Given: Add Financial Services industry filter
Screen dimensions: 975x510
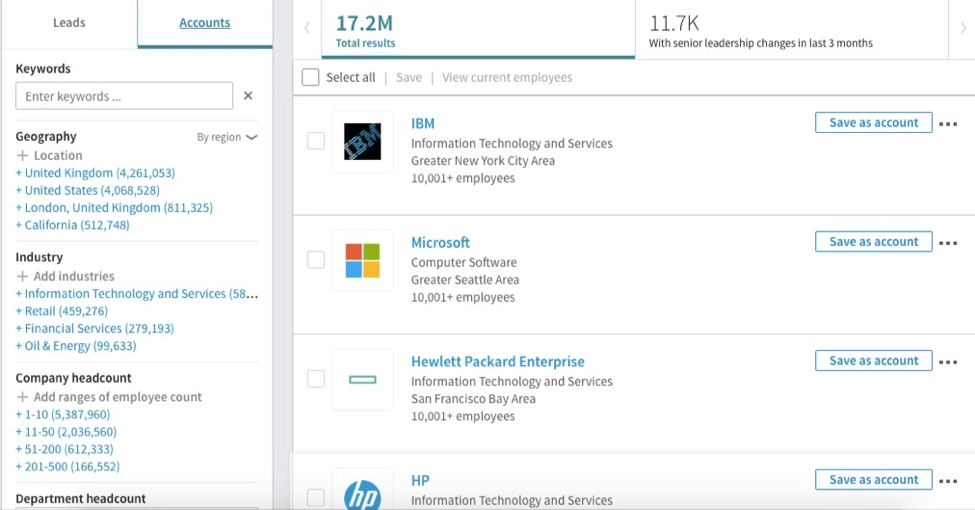Looking at the screenshot, I should 95,328.
